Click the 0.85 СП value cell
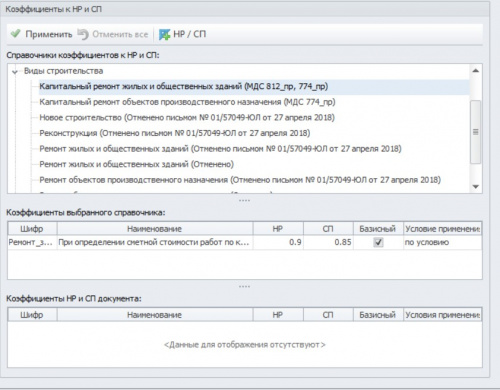Viewport: 500px width, 390px height. tap(328, 242)
